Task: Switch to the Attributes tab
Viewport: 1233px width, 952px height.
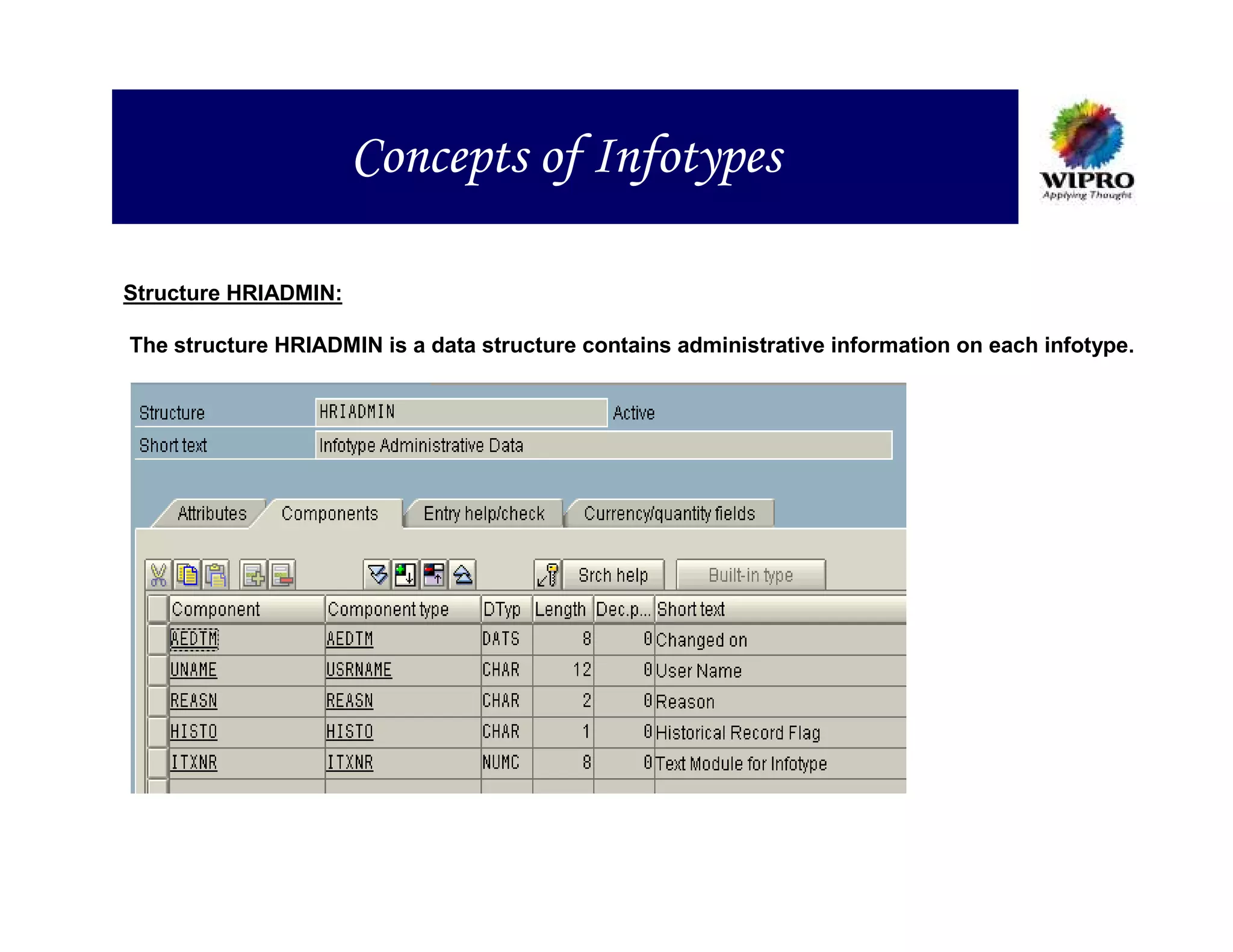Action: 212,513
